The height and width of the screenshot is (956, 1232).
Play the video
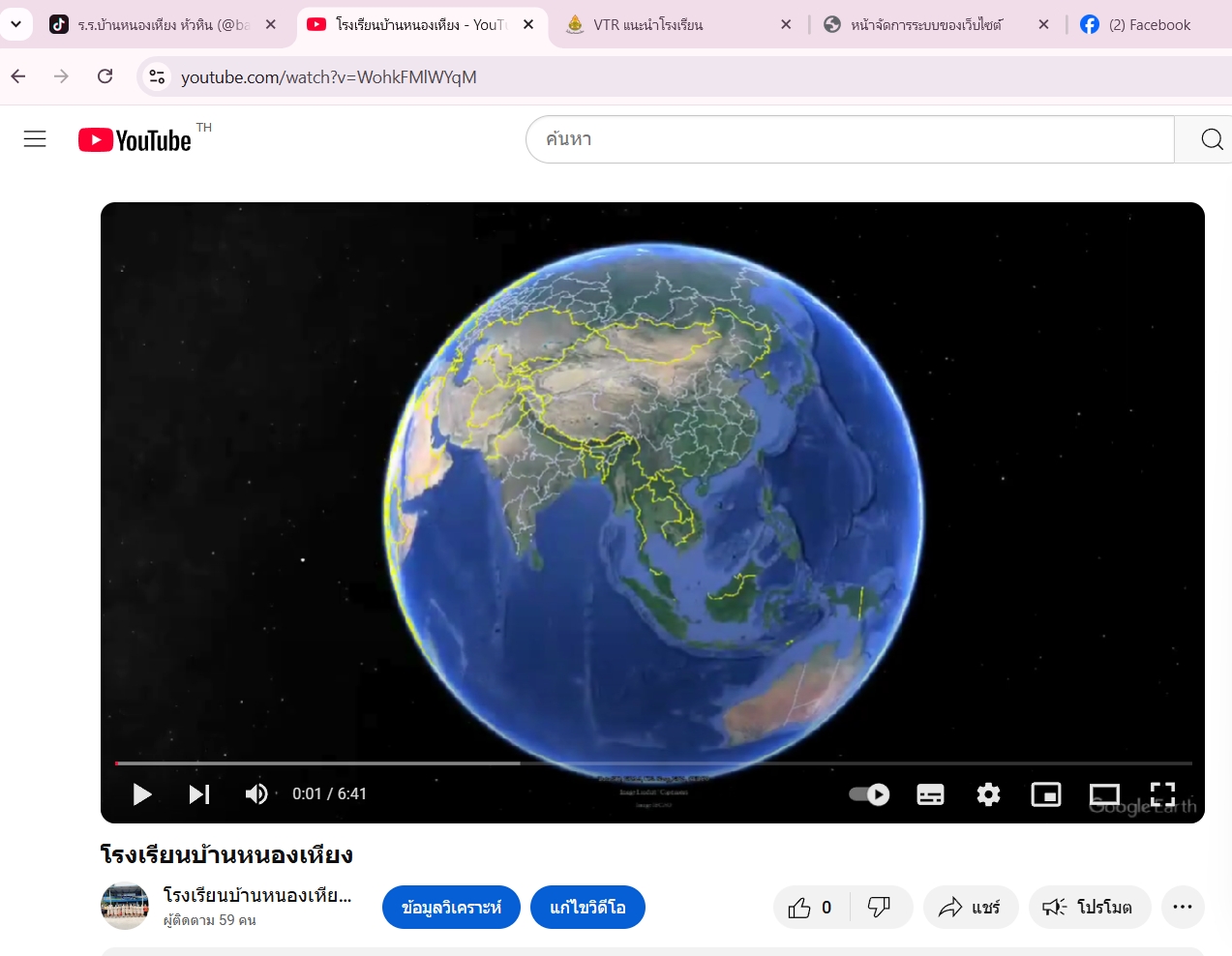point(142,794)
